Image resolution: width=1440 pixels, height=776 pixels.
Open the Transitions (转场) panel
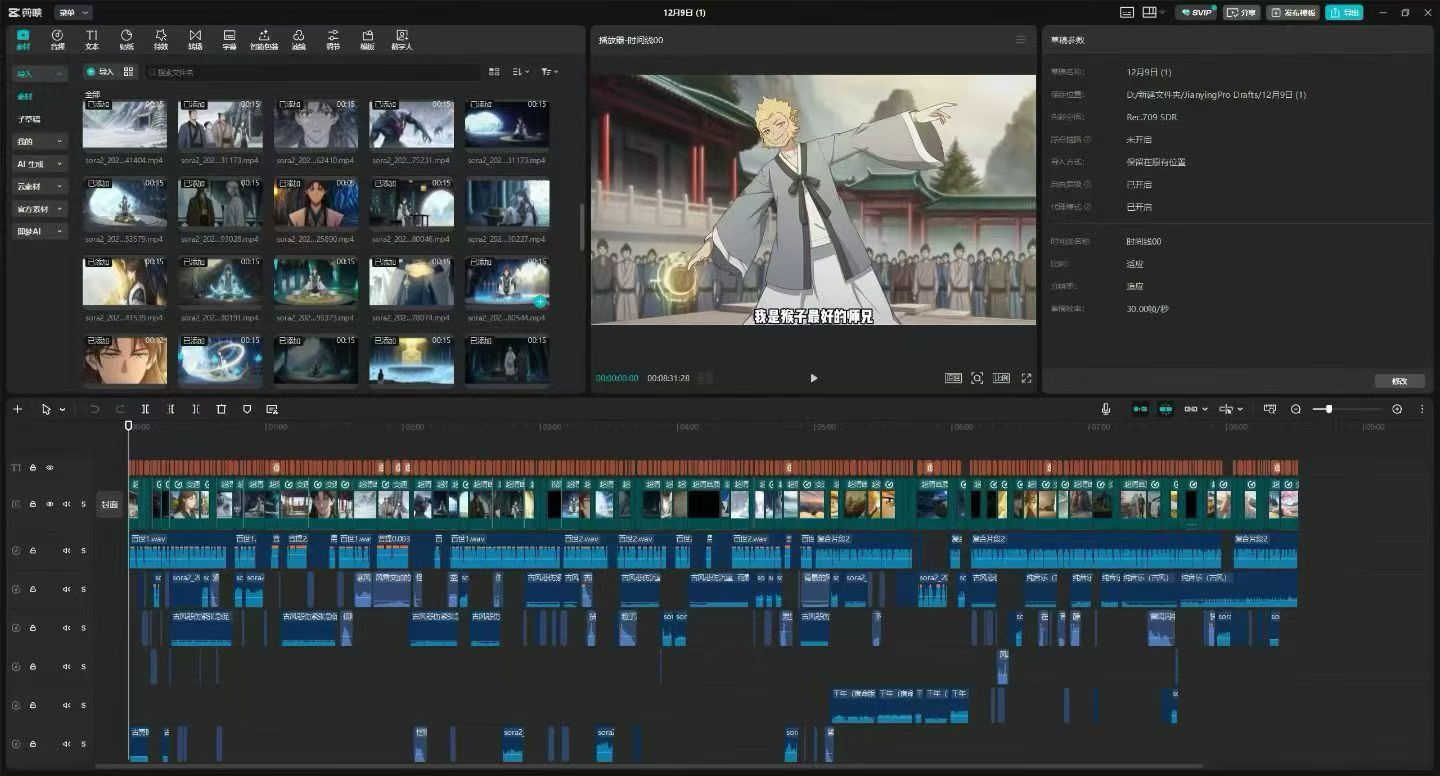195,39
